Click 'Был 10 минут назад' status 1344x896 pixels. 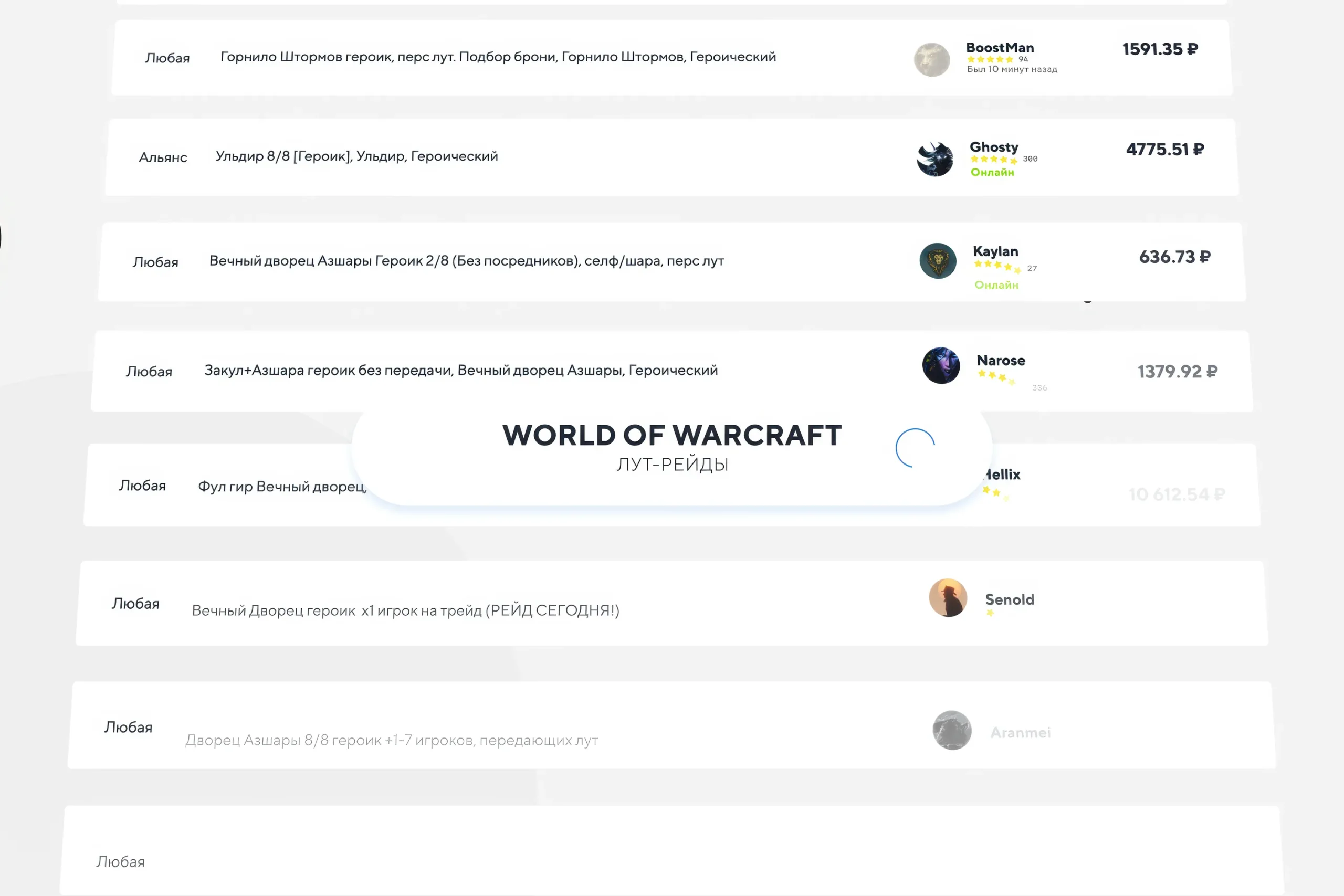[1012, 69]
